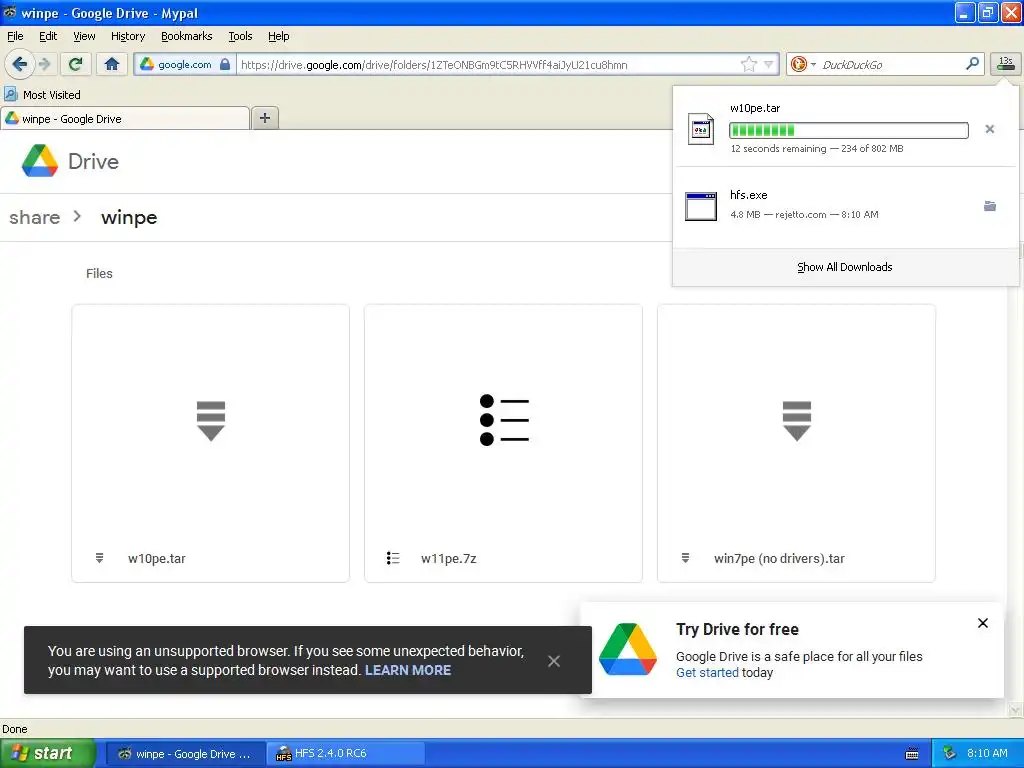Go back with the browser Back arrow
This screenshot has height=768, width=1024.
[19, 64]
